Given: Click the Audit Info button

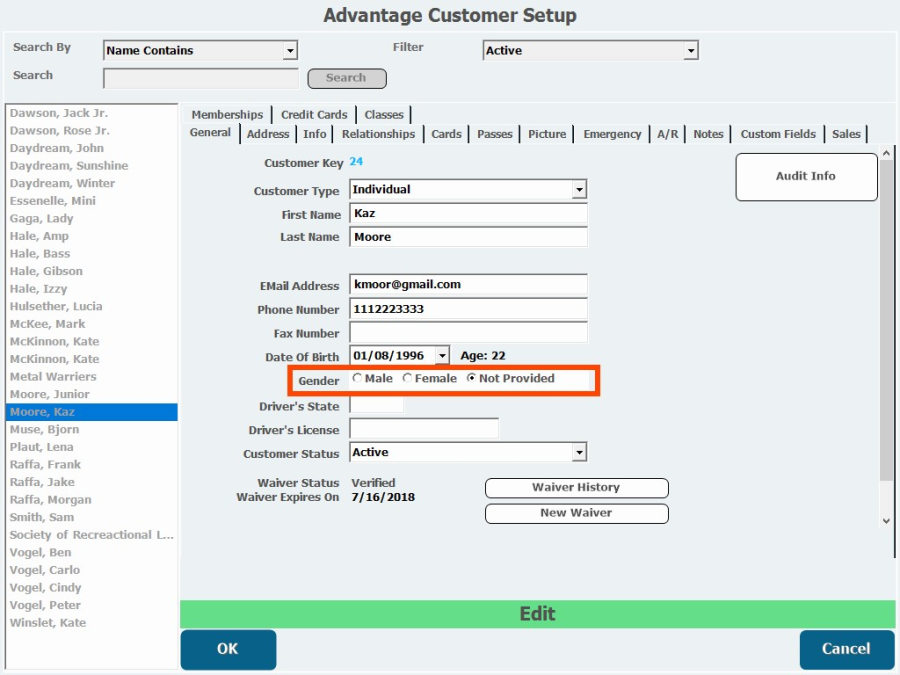Looking at the screenshot, I should (x=806, y=176).
